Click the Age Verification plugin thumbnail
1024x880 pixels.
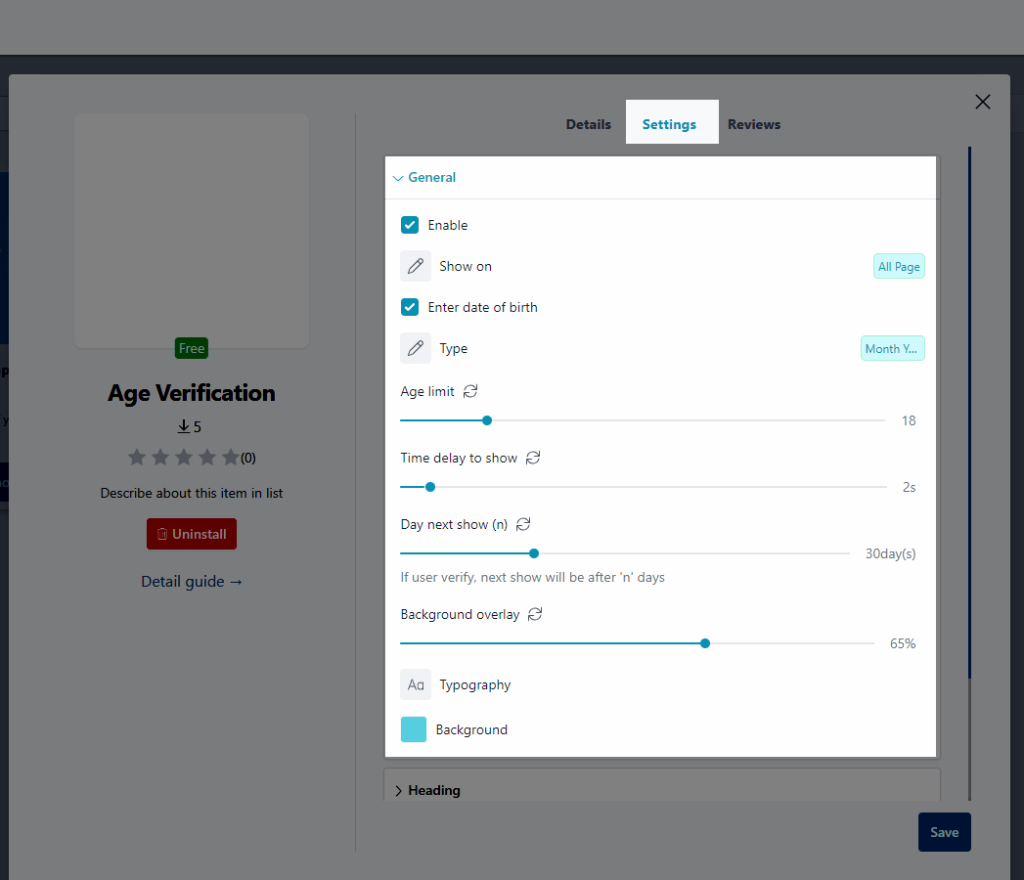[191, 230]
